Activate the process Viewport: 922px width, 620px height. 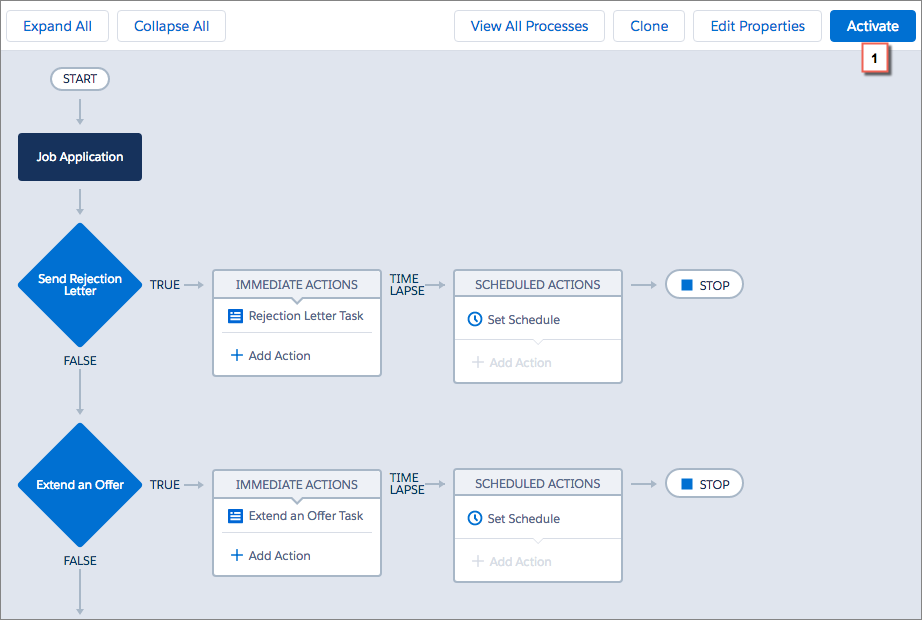coord(873,26)
